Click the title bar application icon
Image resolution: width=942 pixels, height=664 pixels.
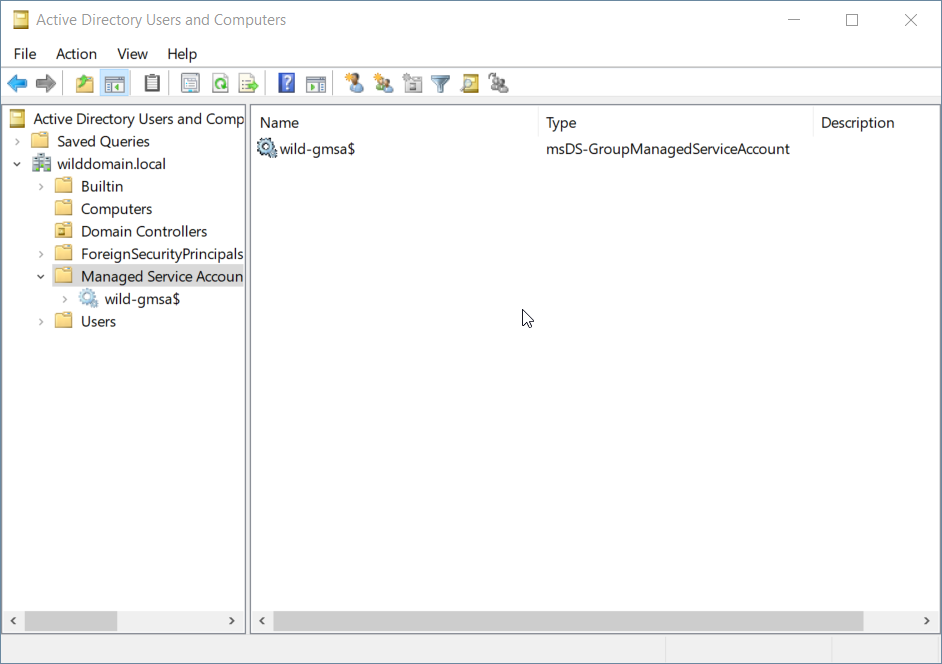click(x=21, y=20)
